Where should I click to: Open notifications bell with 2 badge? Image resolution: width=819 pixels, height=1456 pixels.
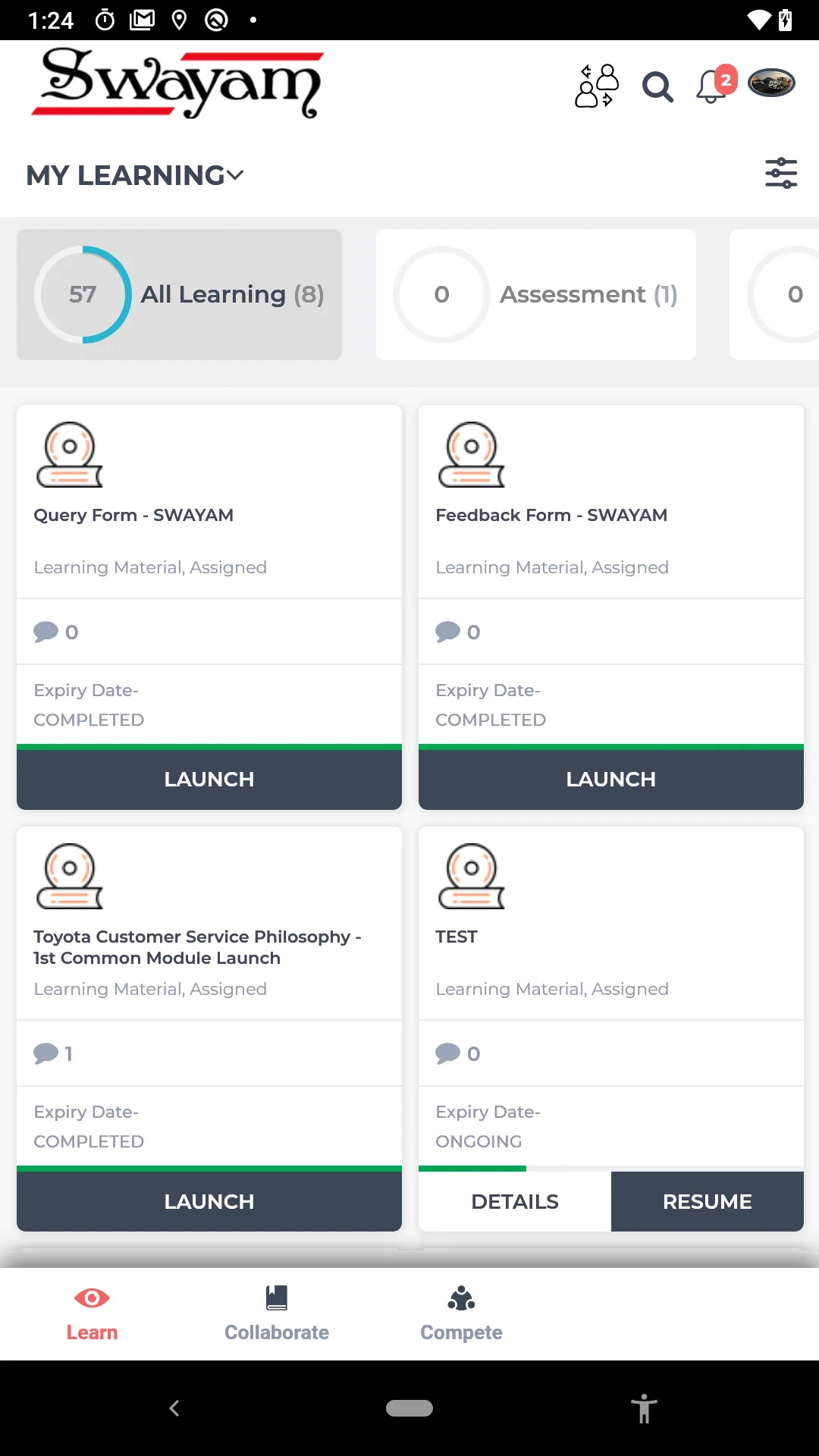(713, 85)
